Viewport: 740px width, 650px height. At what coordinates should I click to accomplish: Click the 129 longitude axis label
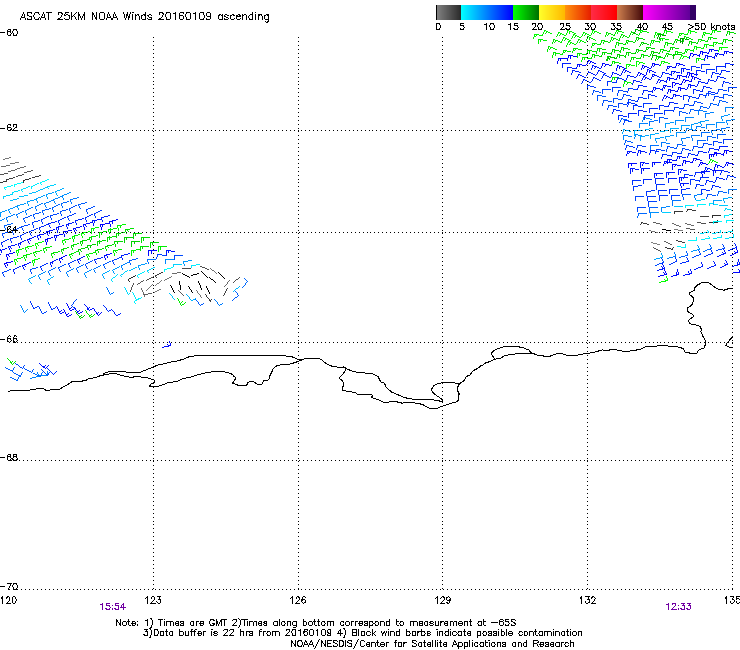coord(443,600)
